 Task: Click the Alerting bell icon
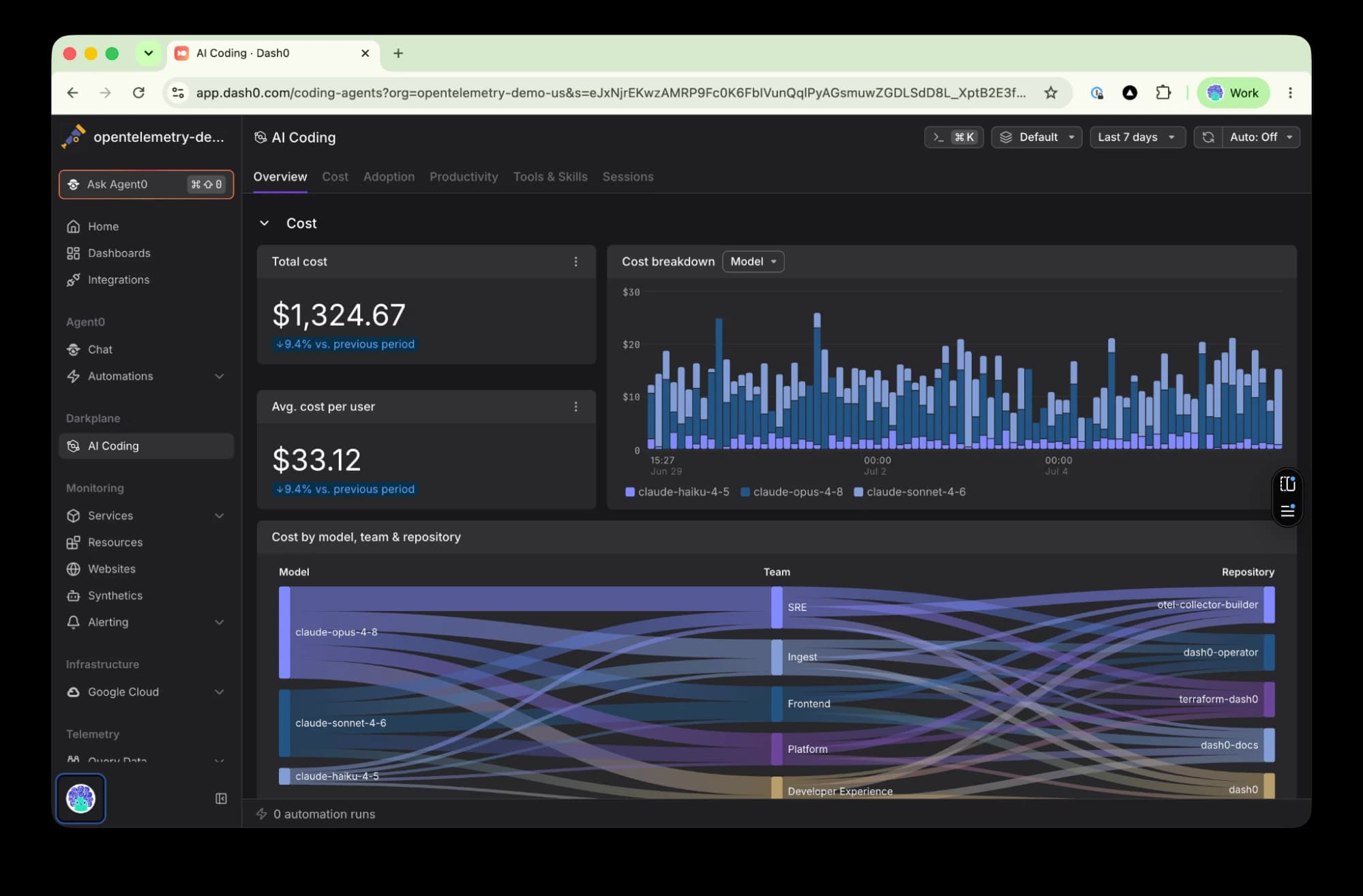pyautogui.click(x=73, y=622)
